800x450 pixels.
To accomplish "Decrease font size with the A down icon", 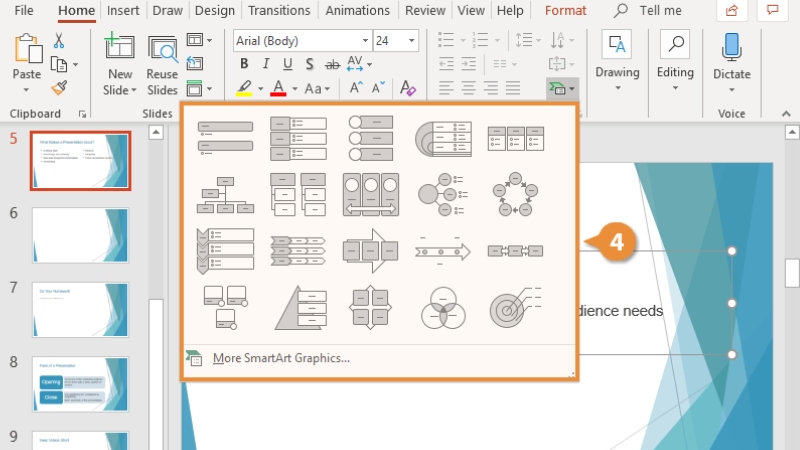I will (x=378, y=88).
